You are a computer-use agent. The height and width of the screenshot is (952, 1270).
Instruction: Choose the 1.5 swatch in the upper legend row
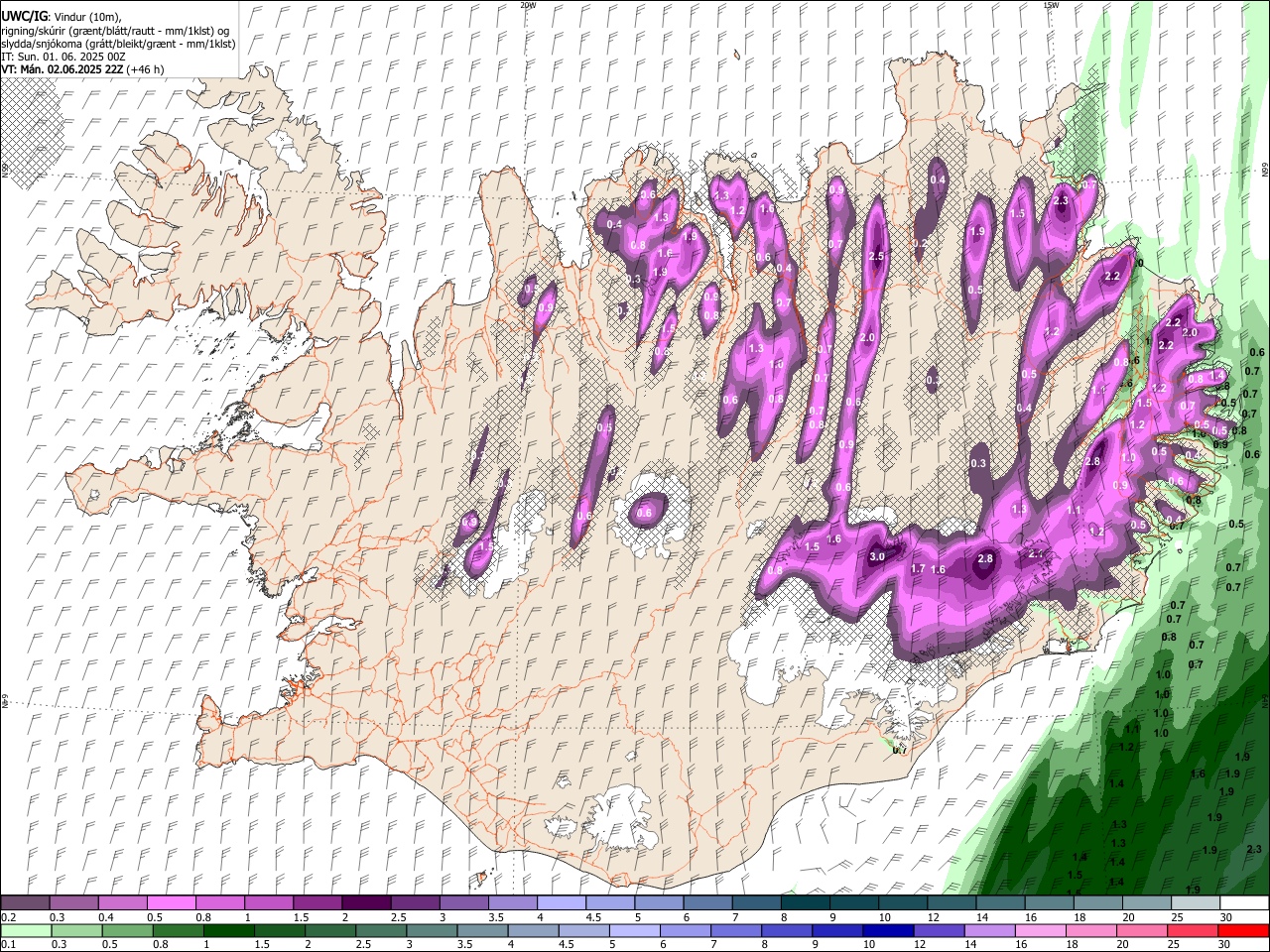(x=317, y=903)
